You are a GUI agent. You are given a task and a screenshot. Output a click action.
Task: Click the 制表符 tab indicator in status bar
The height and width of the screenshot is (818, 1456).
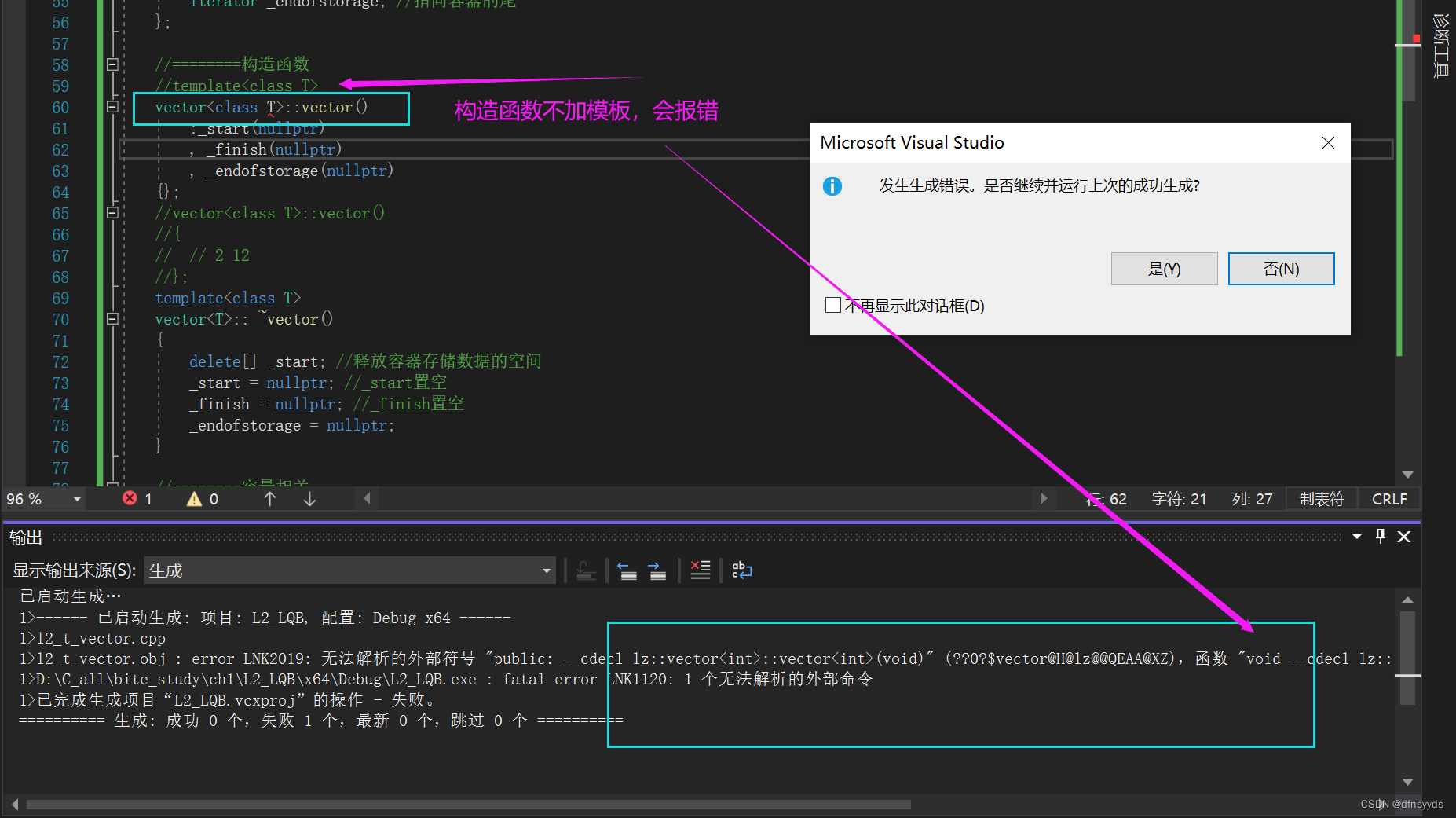(1322, 499)
